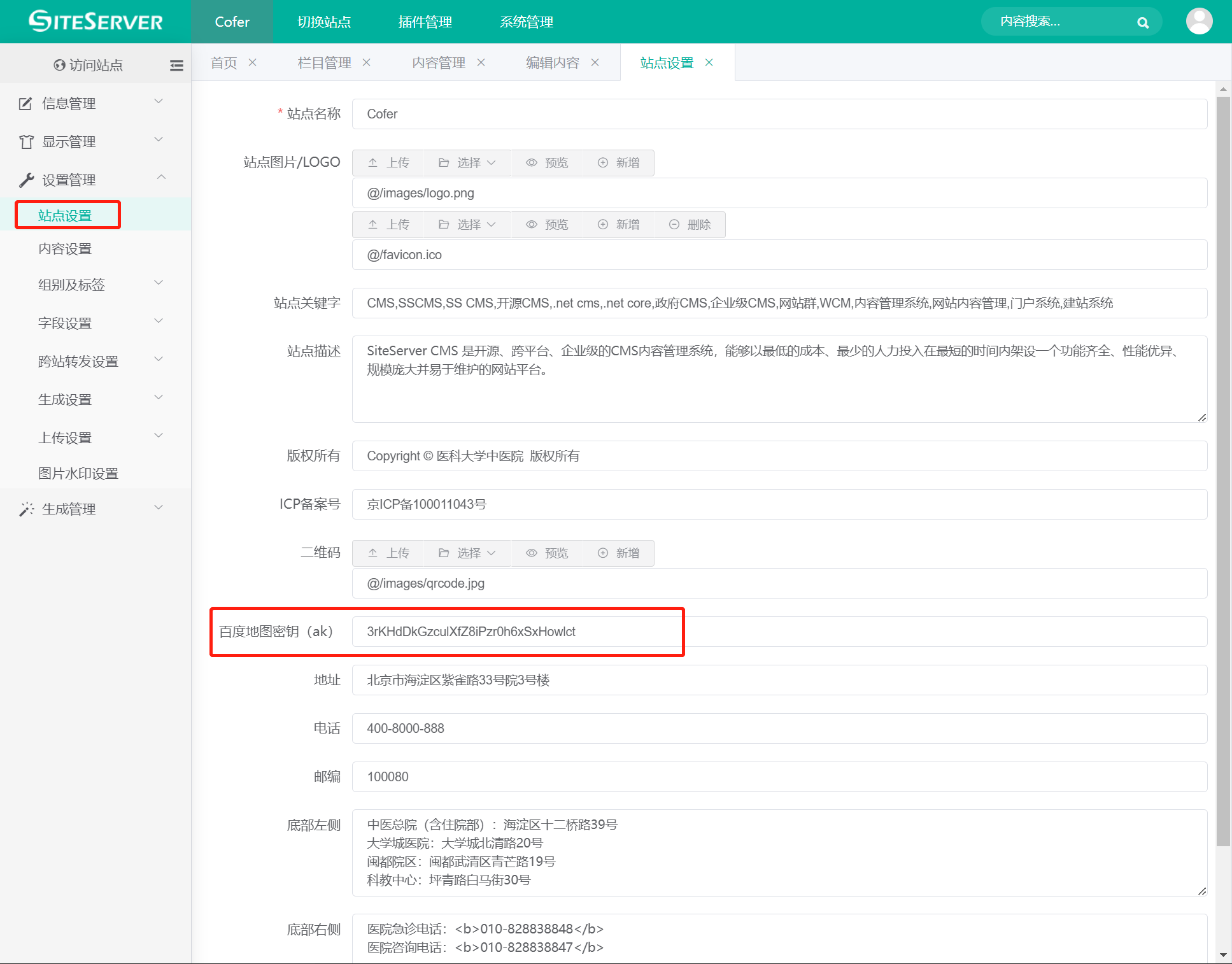Click the ICP备案号 input field
Screen dimensions: 1232x964
tap(779, 504)
